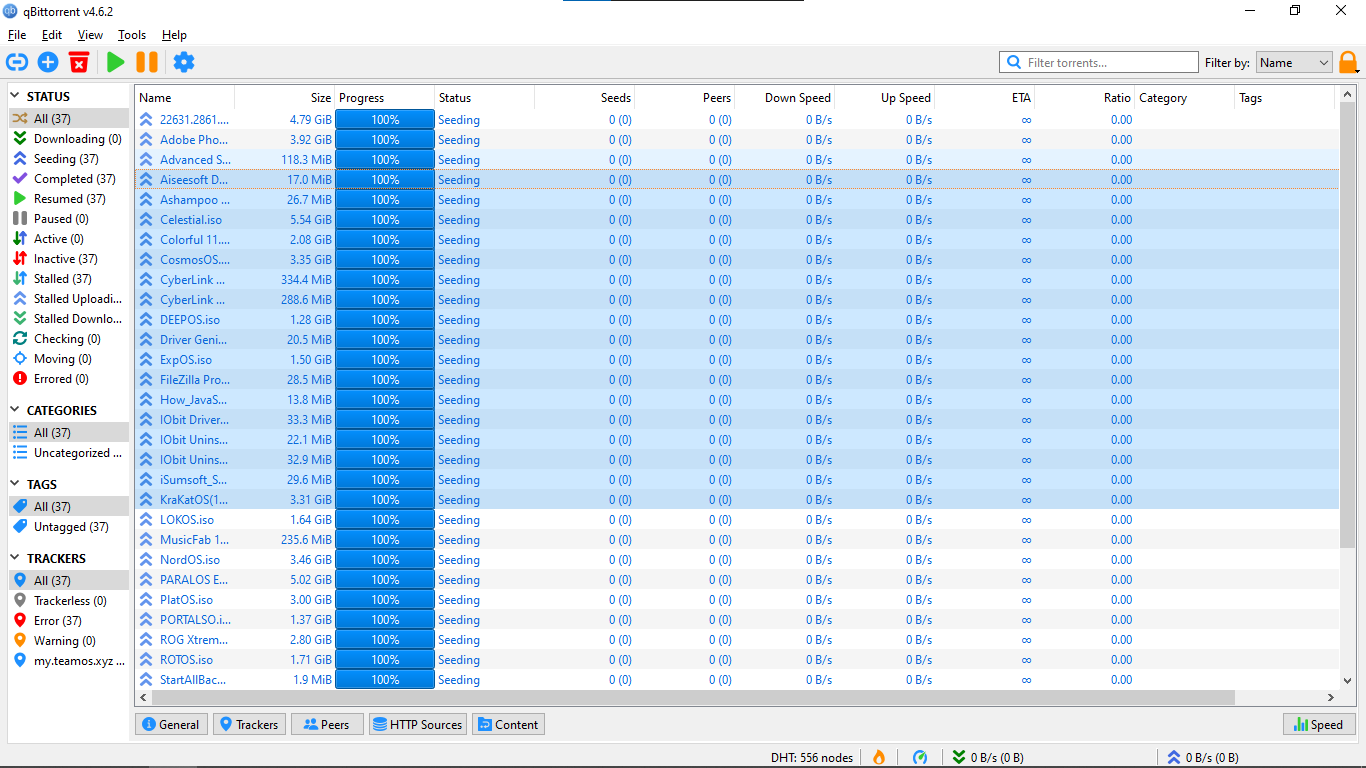Select the Uncategorized category filter
This screenshot has height=768, width=1366.
68,453
